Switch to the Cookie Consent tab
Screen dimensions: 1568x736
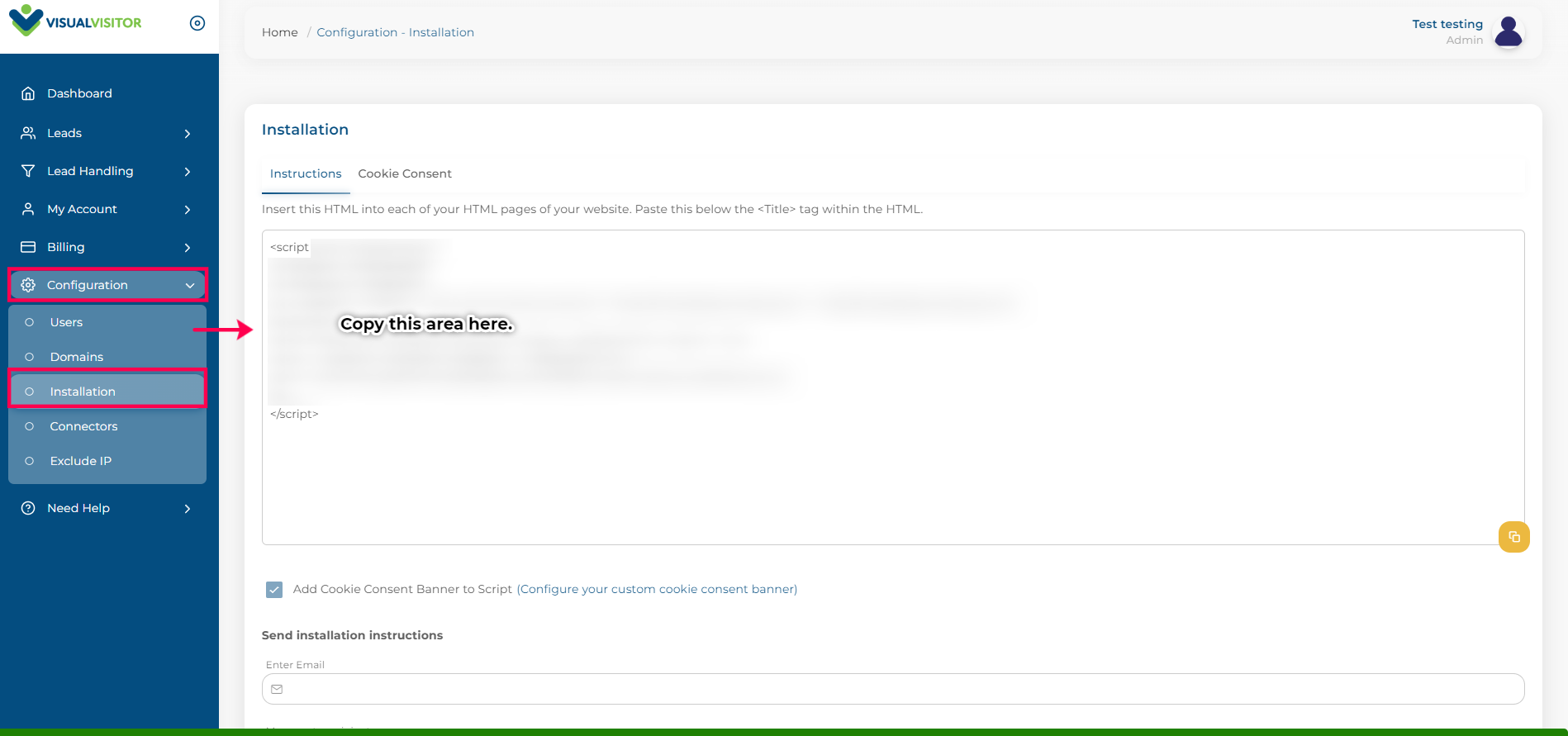coord(405,173)
